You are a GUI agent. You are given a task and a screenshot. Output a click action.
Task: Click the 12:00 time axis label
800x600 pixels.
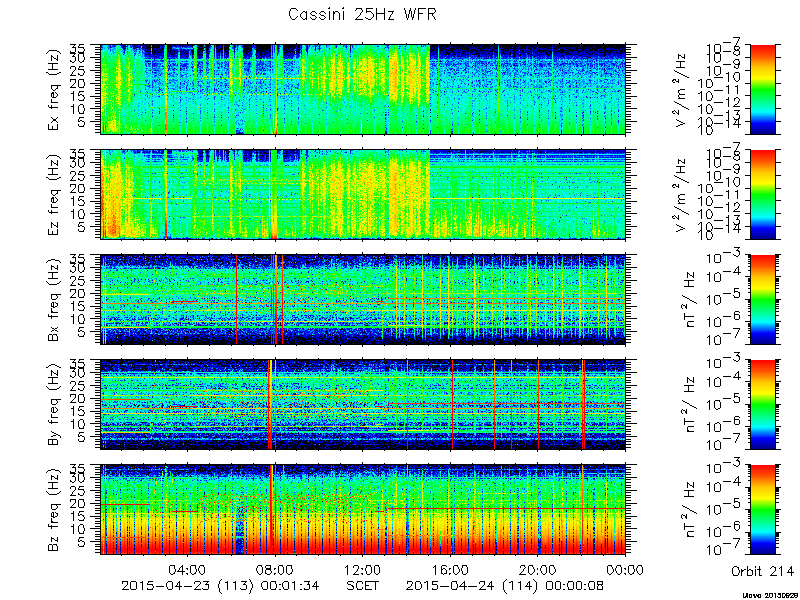pyautogui.click(x=363, y=569)
